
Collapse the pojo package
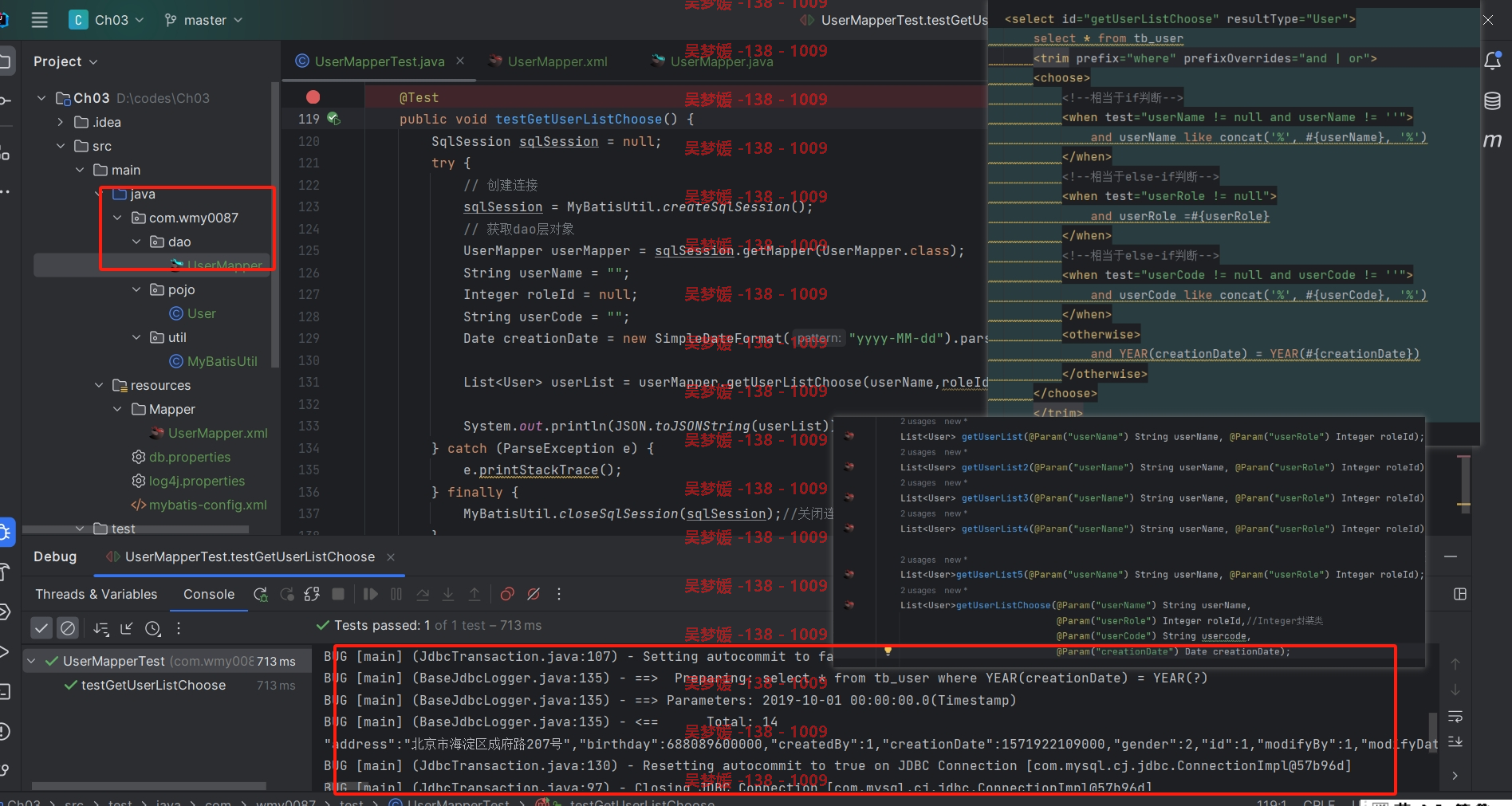pyautogui.click(x=136, y=289)
